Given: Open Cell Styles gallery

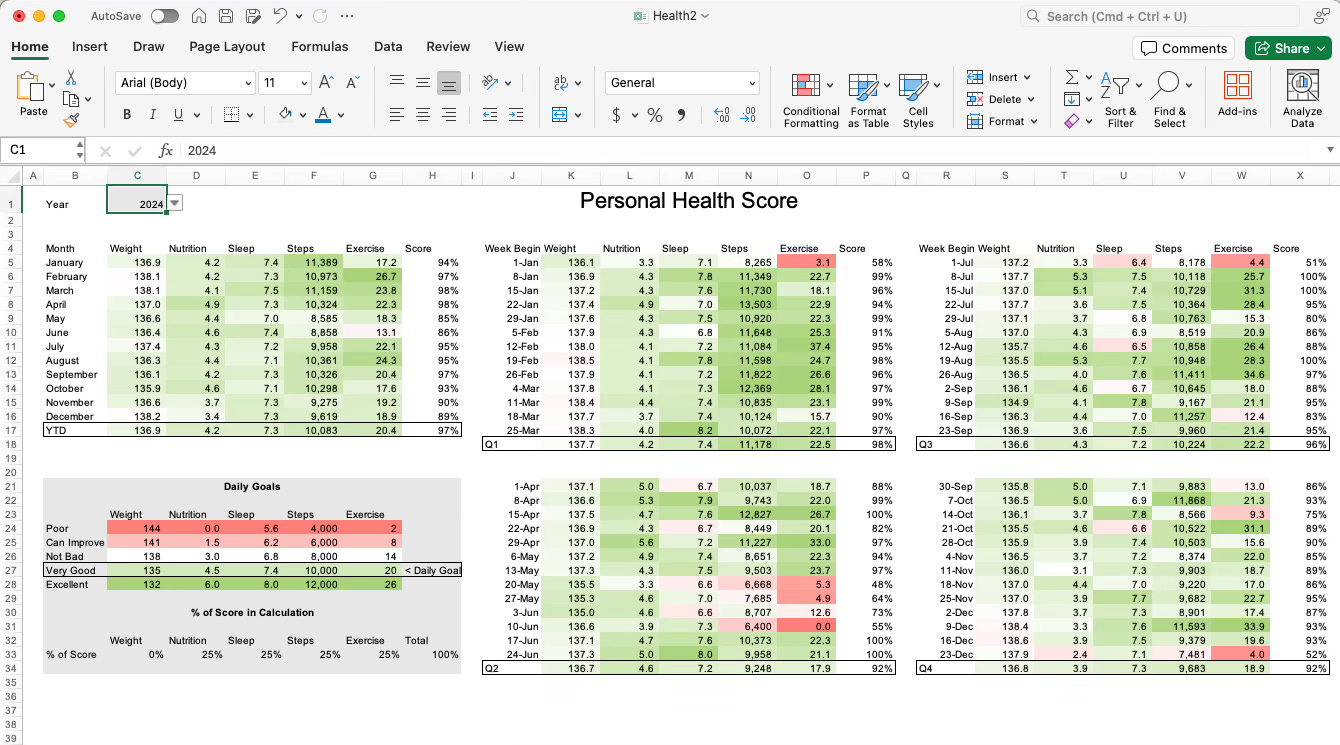Looking at the screenshot, I should point(919,99).
